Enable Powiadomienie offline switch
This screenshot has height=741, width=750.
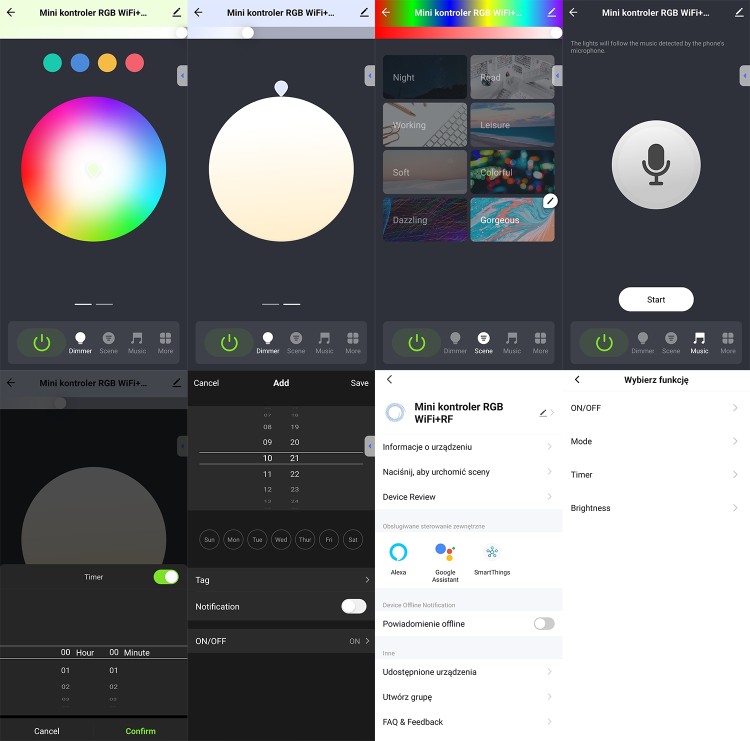544,624
